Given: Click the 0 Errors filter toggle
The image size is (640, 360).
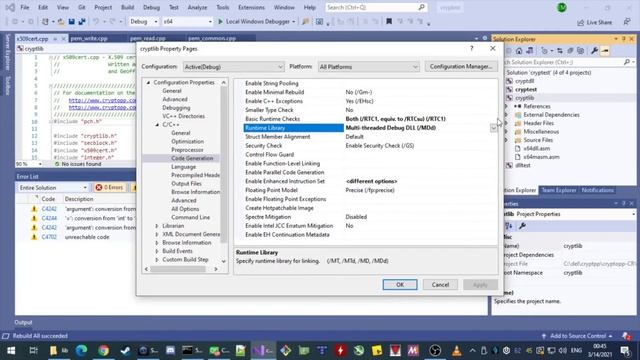Looking at the screenshot, I should point(109,187).
